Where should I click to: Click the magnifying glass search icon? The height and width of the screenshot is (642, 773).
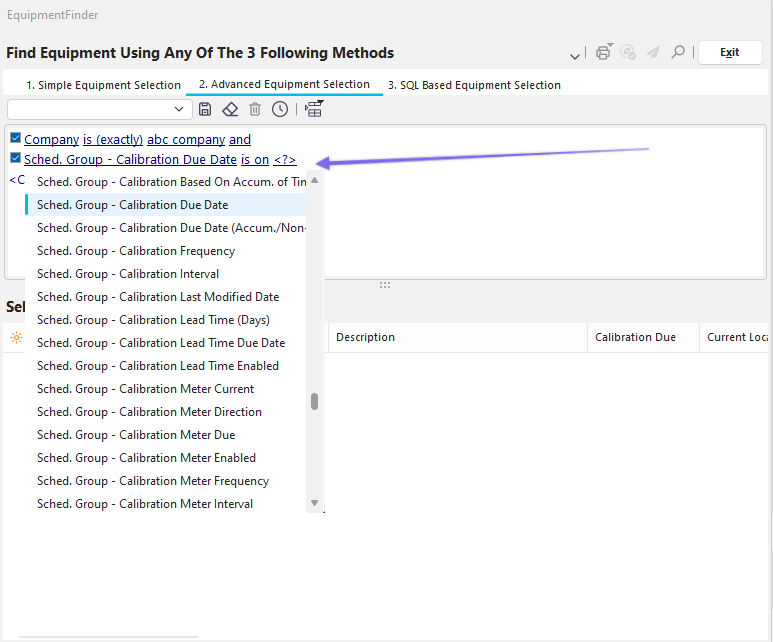click(678, 52)
